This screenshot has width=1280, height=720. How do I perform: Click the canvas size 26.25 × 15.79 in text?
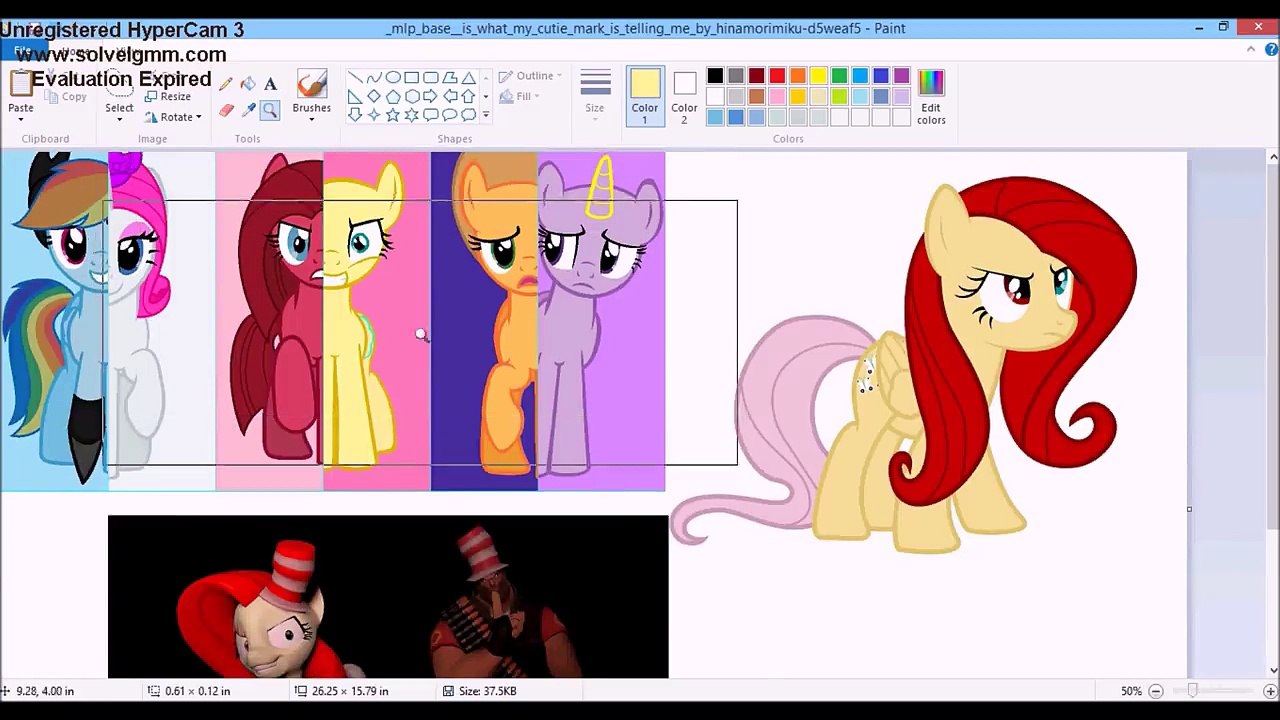pos(350,691)
